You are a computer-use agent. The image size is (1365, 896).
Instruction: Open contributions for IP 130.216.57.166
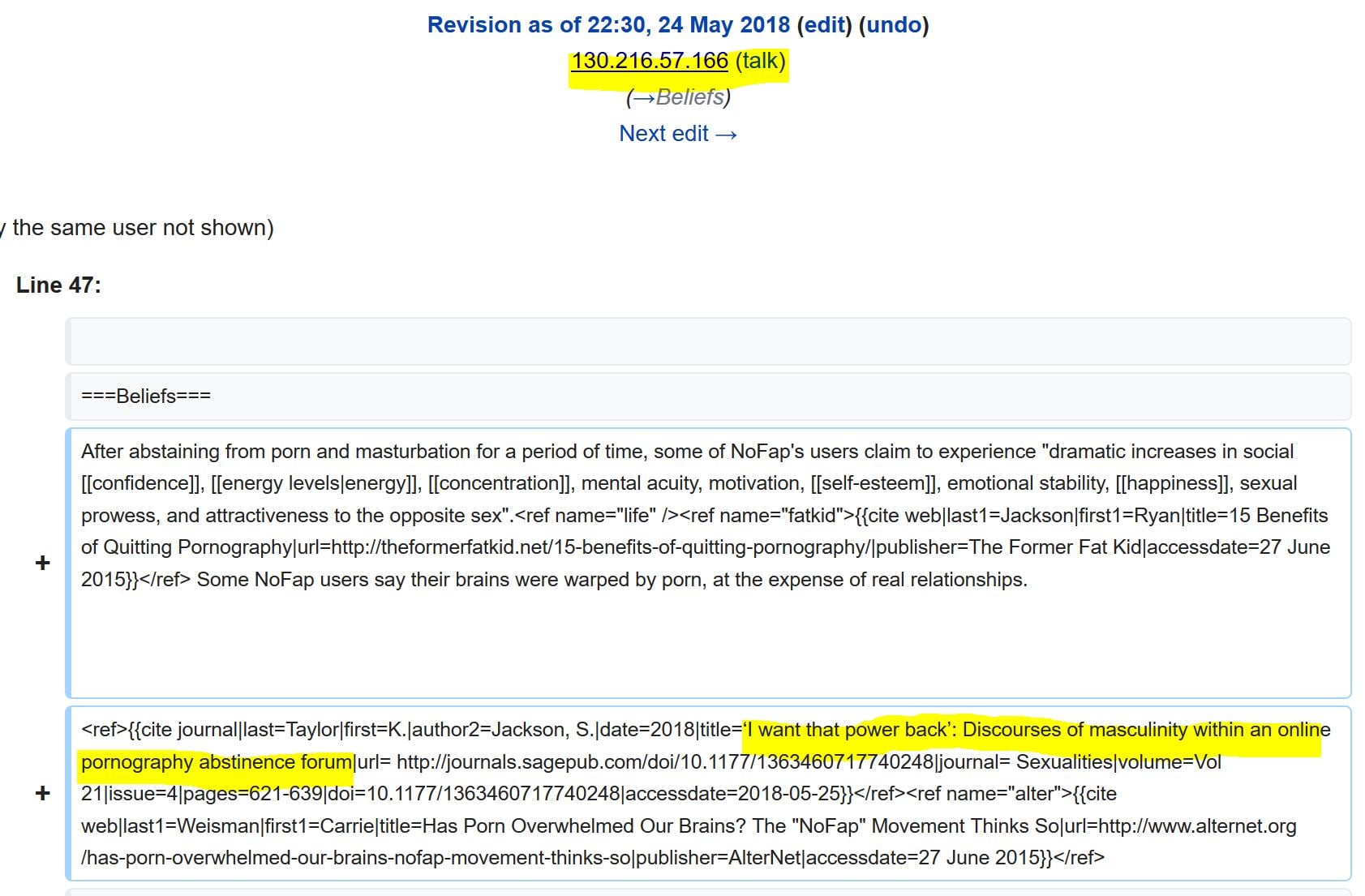click(x=650, y=61)
